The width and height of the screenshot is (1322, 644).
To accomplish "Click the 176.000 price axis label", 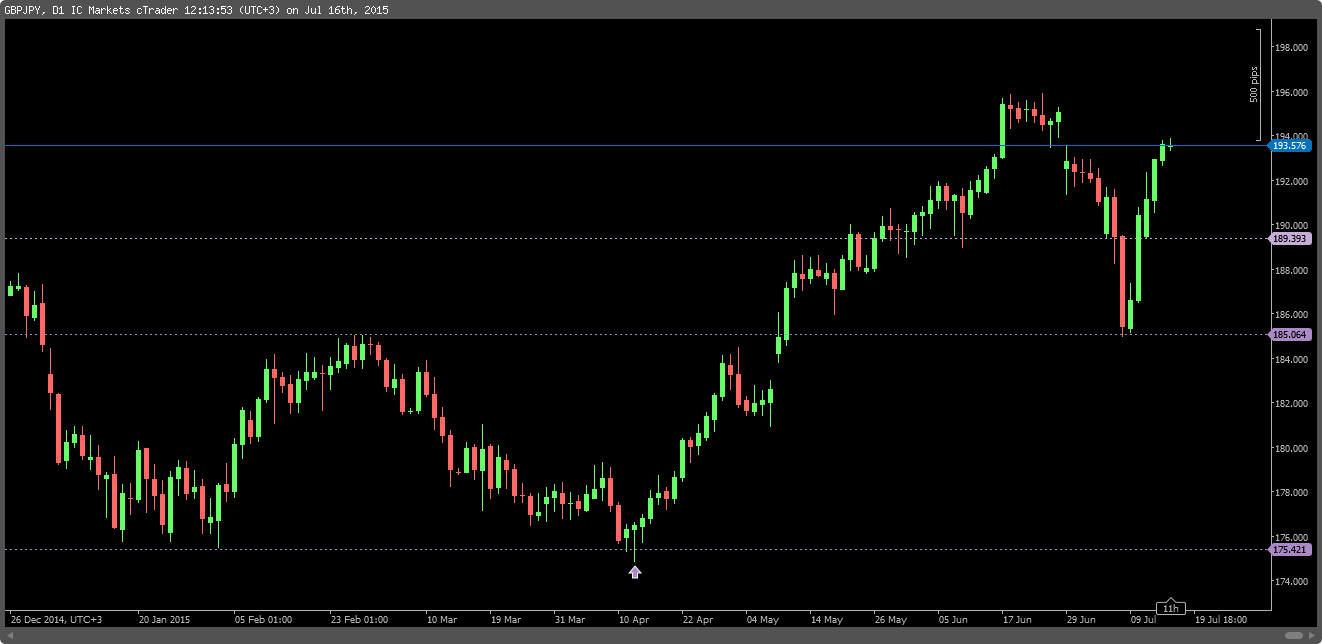I will [1290, 537].
